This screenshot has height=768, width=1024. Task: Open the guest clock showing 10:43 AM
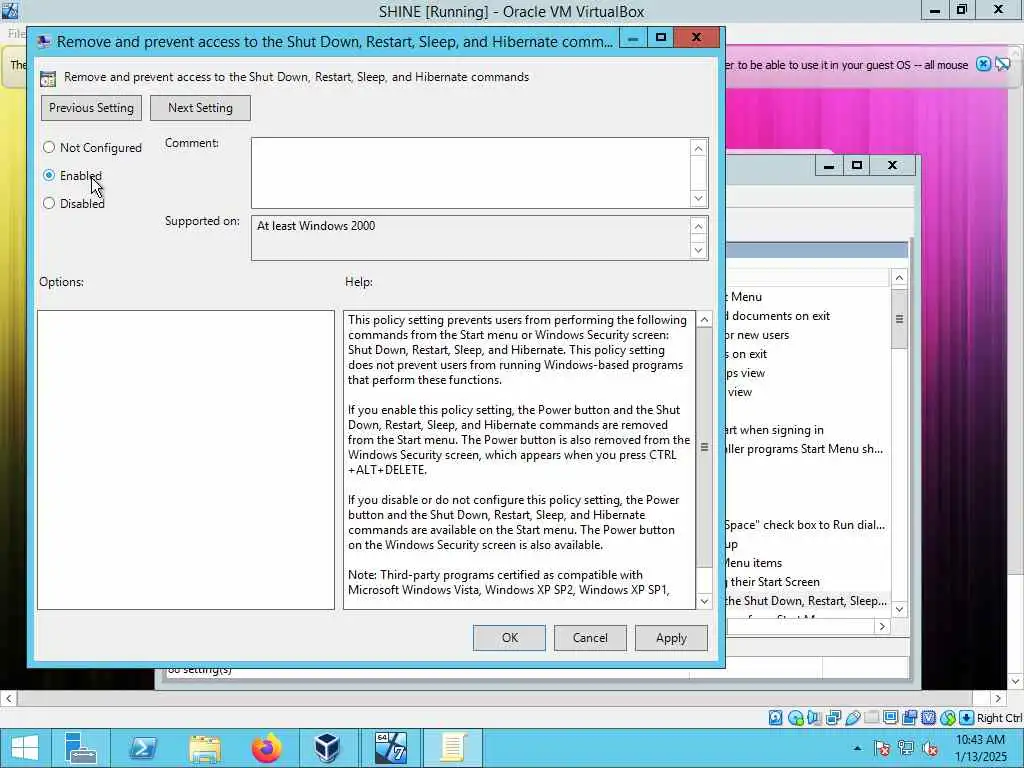tap(980, 748)
